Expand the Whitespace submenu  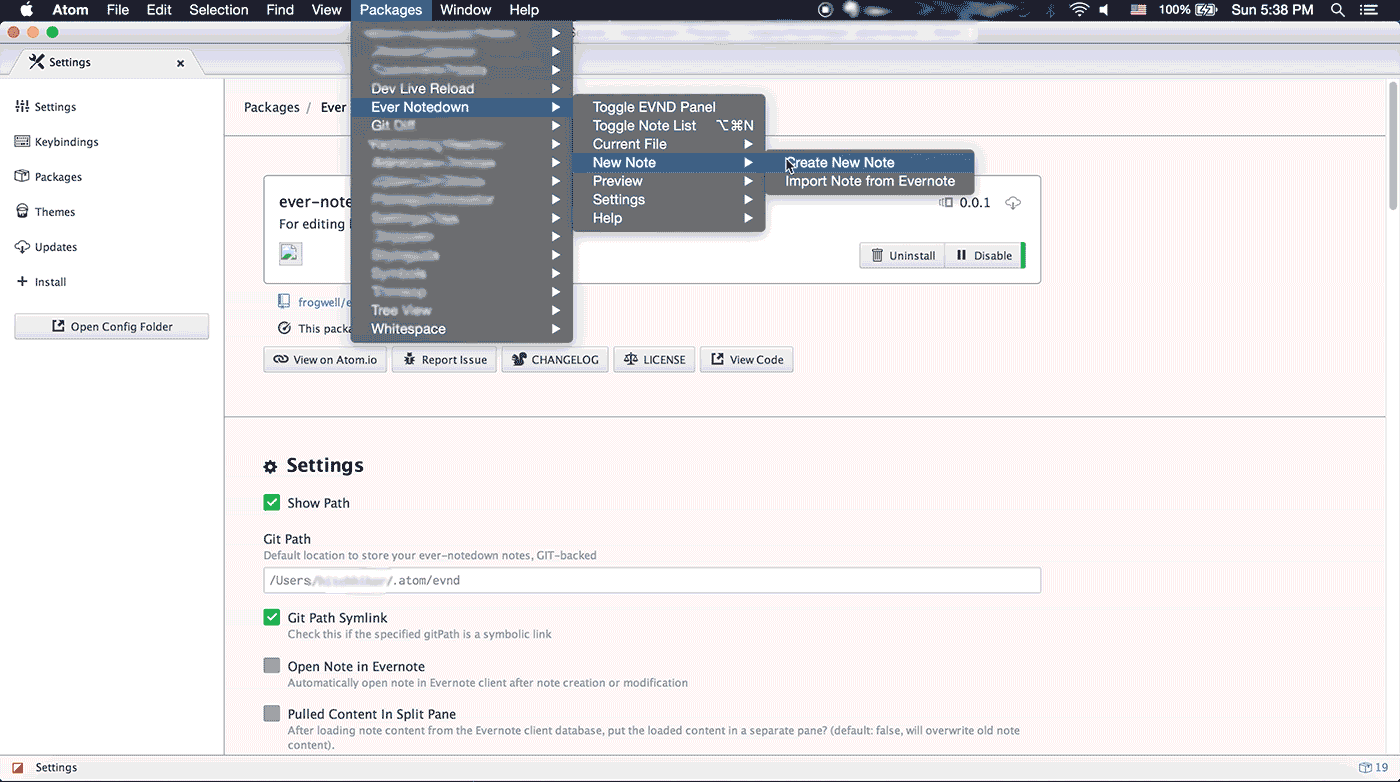pyautogui.click(x=462, y=329)
